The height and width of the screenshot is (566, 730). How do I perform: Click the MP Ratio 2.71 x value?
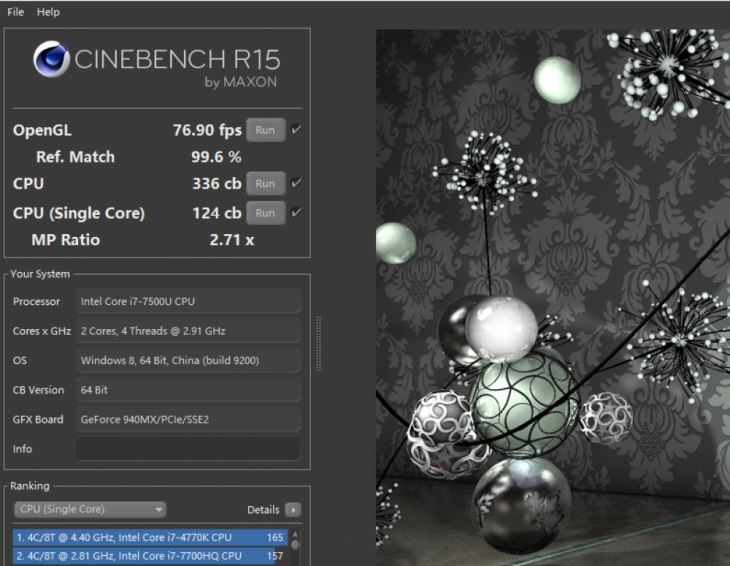click(x=231, y=240)
